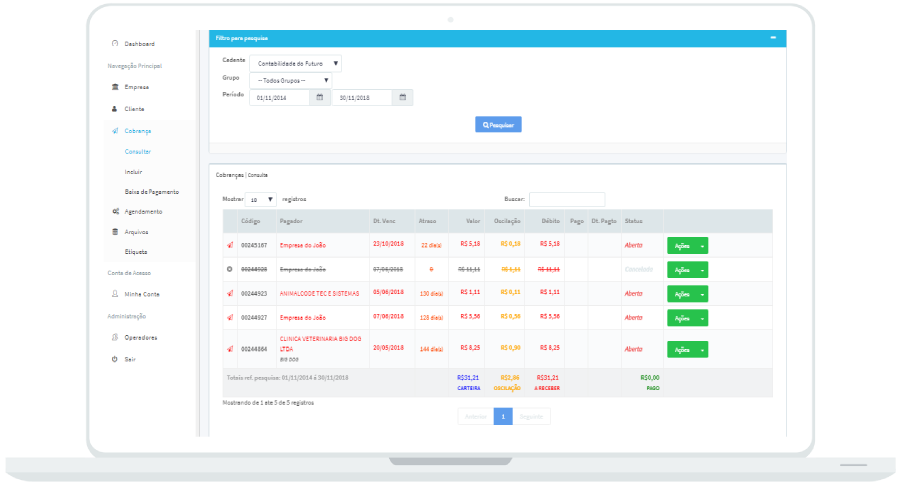
Task: Click cancelled icon of row 00244928
Action: [x=230, y=269]
